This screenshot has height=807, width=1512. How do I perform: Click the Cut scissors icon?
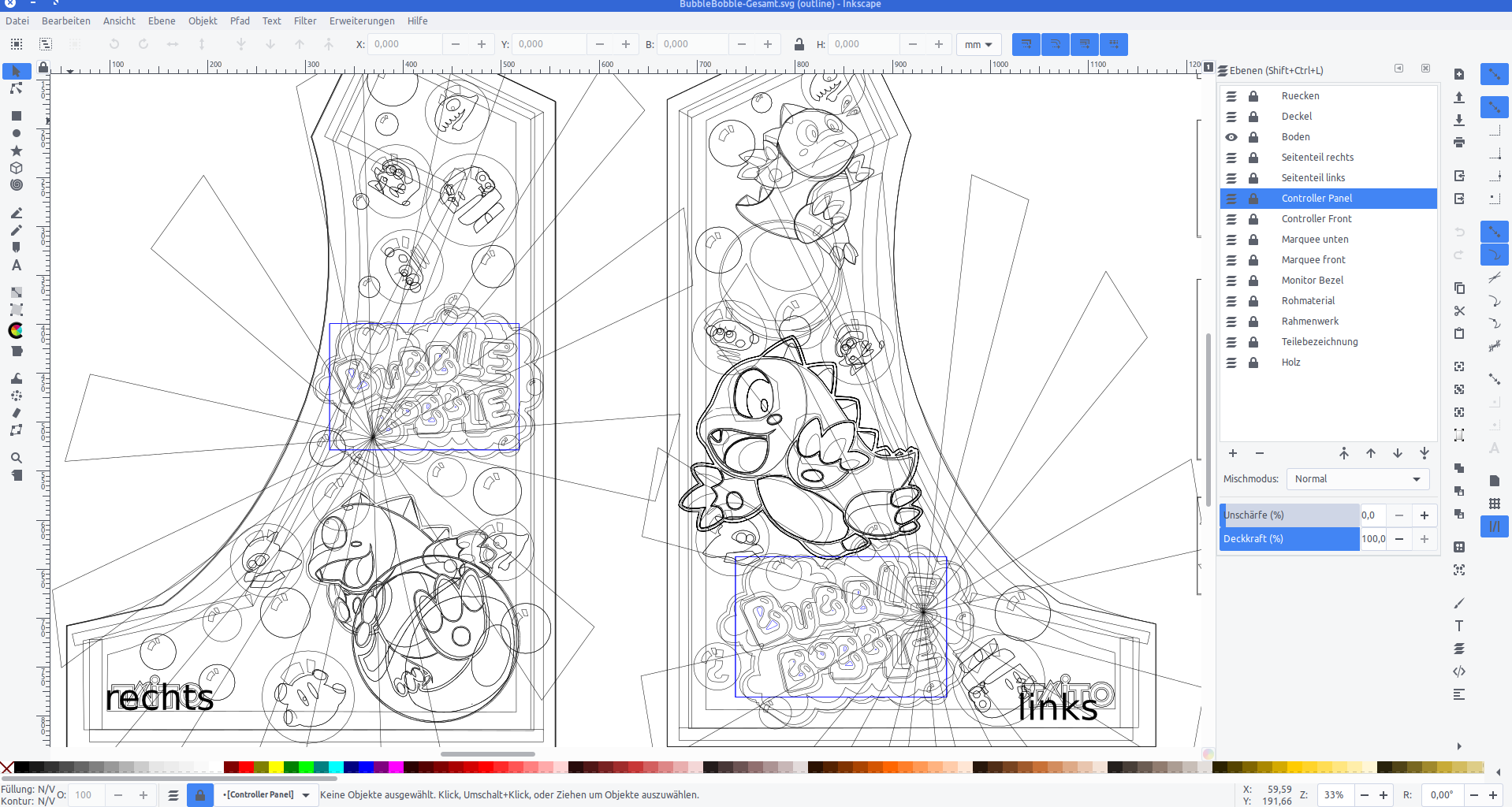1459,311
